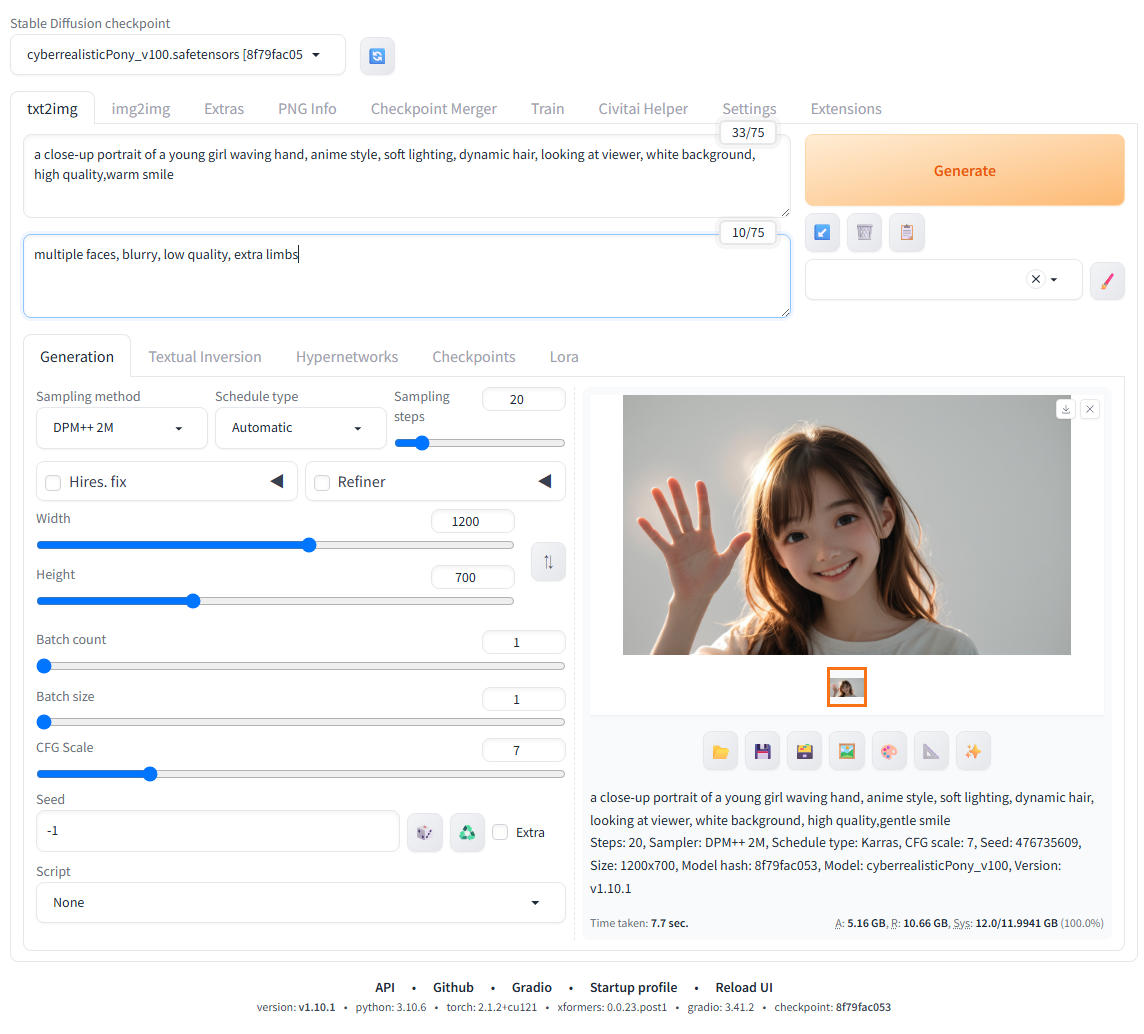Click the recycle icon to reuse seed
Screen dimensions: 1144x1034
click(x=467, y=832)
